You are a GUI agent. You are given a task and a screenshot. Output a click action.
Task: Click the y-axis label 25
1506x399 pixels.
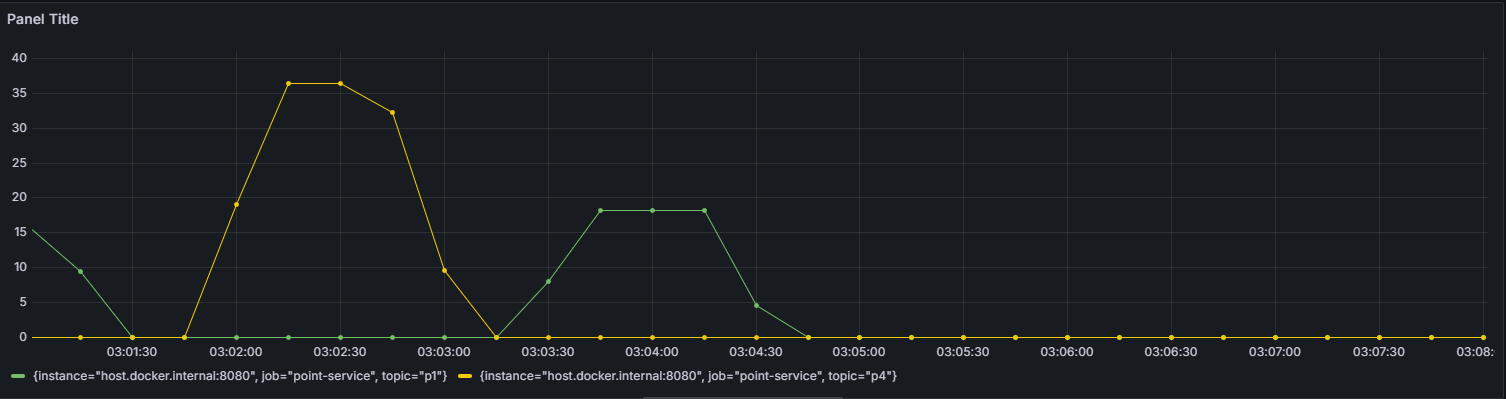tap(19, 163)
